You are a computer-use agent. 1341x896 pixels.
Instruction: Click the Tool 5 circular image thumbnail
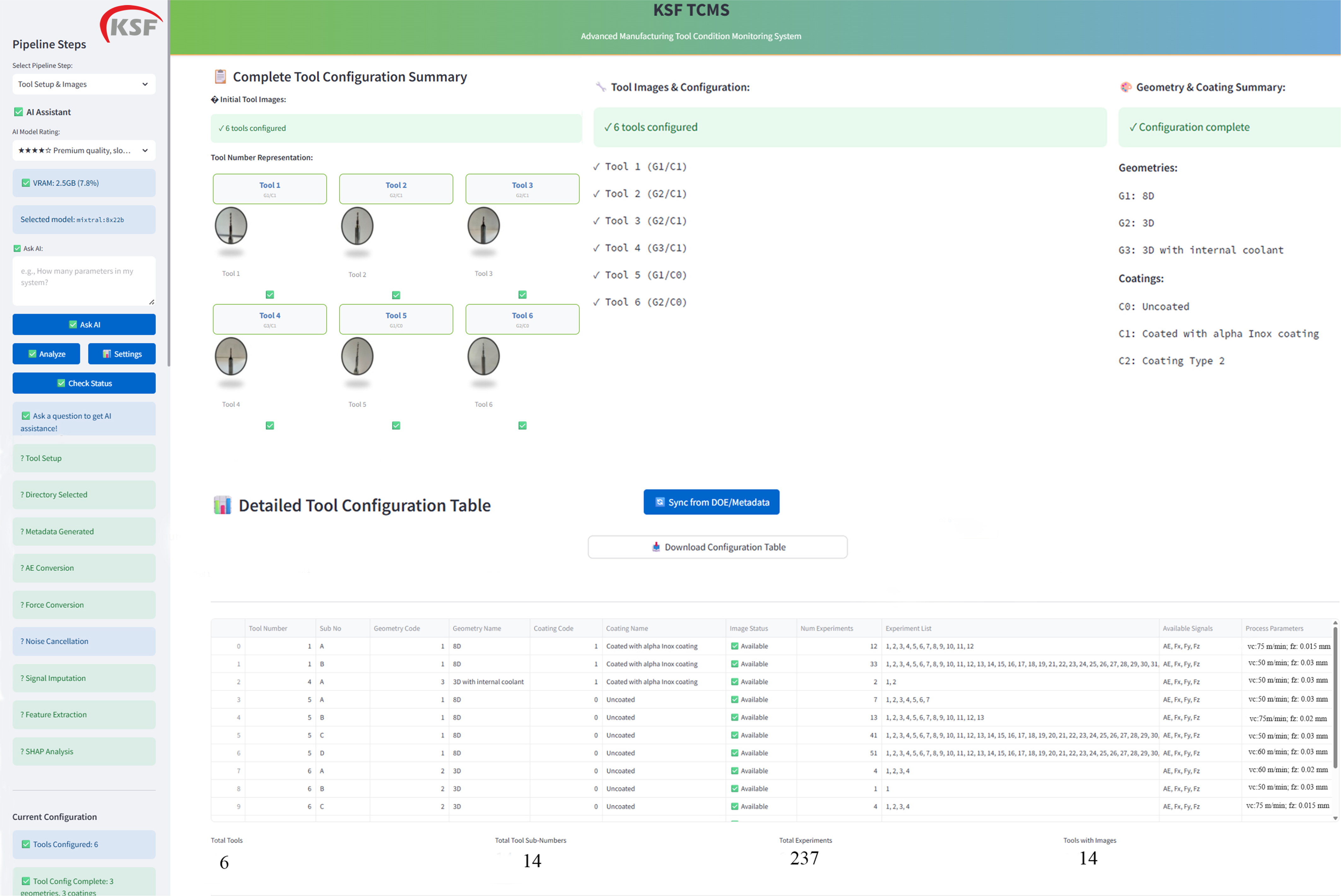tap(357, 356)
